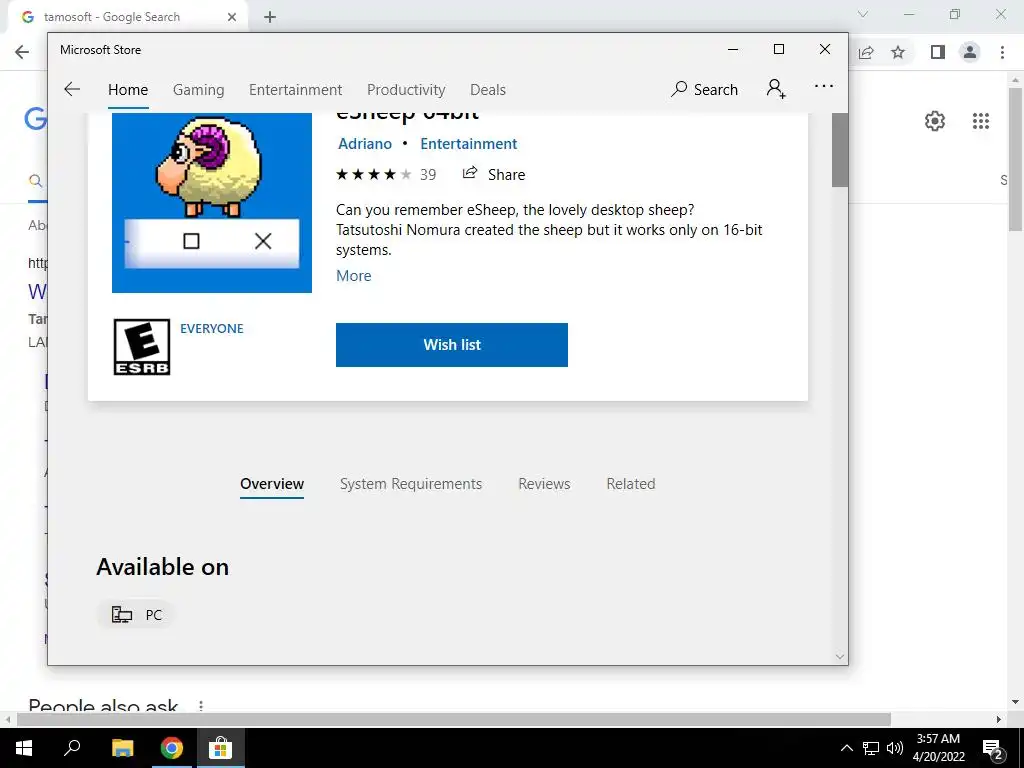
Task: Expand description with More link
Action: (354, 276)
